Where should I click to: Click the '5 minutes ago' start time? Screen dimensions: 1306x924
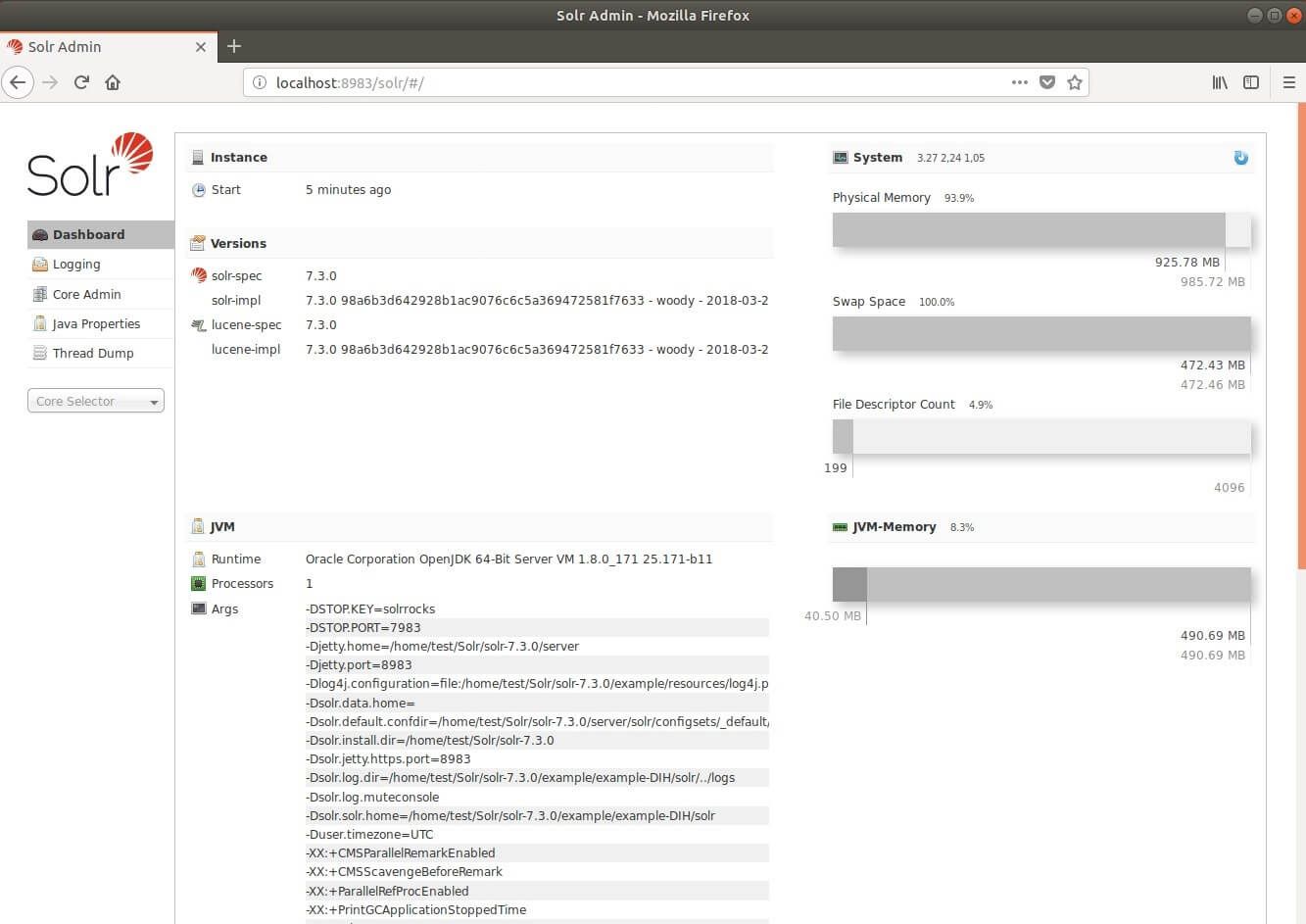pos(348,190)
